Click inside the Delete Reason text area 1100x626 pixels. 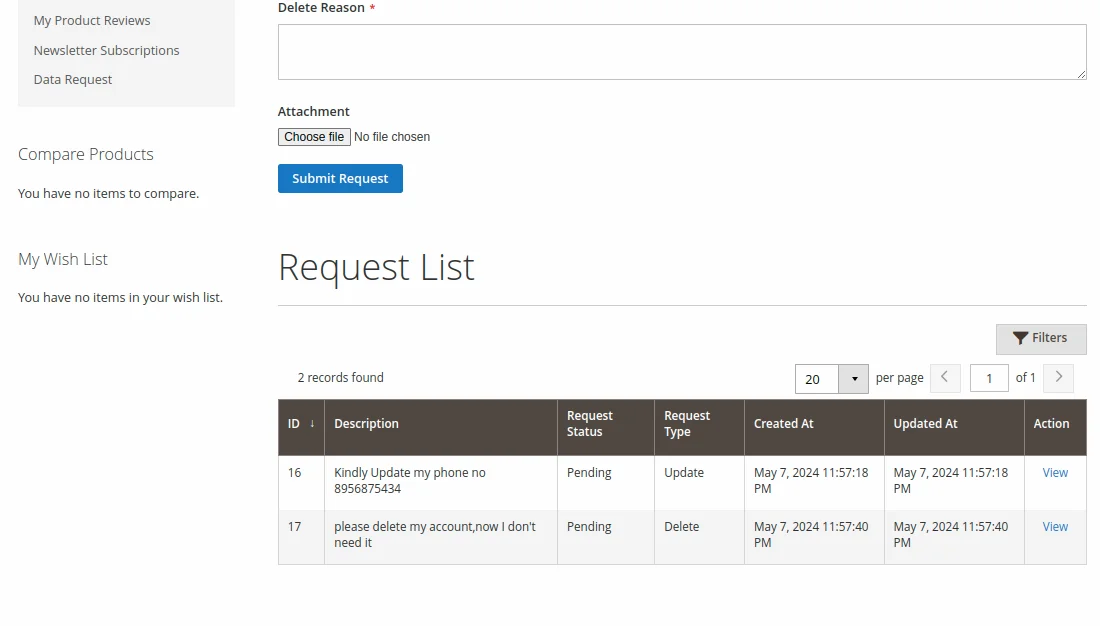point(681,51)
